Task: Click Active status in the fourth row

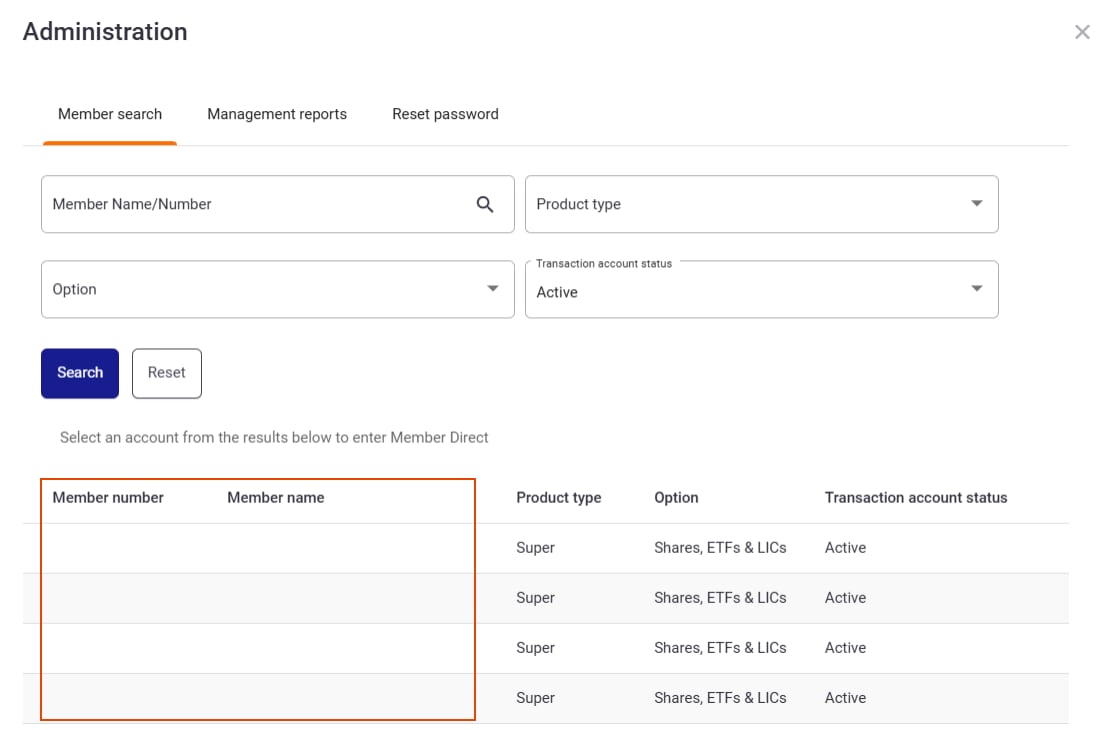Action: 845,698
